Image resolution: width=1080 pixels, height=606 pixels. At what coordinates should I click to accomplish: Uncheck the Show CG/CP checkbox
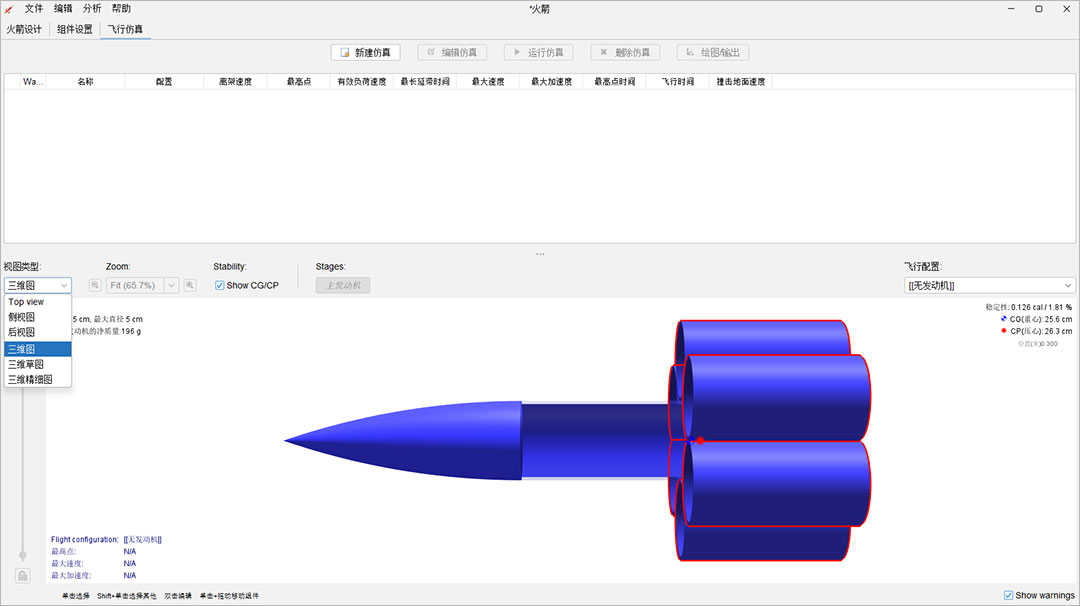pos(218,285)
